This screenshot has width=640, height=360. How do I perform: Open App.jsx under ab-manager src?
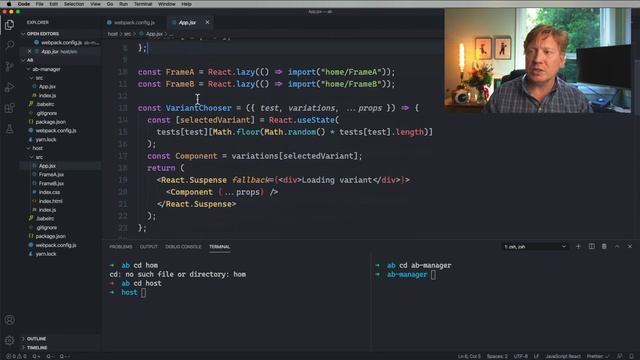tap(47, 87)
